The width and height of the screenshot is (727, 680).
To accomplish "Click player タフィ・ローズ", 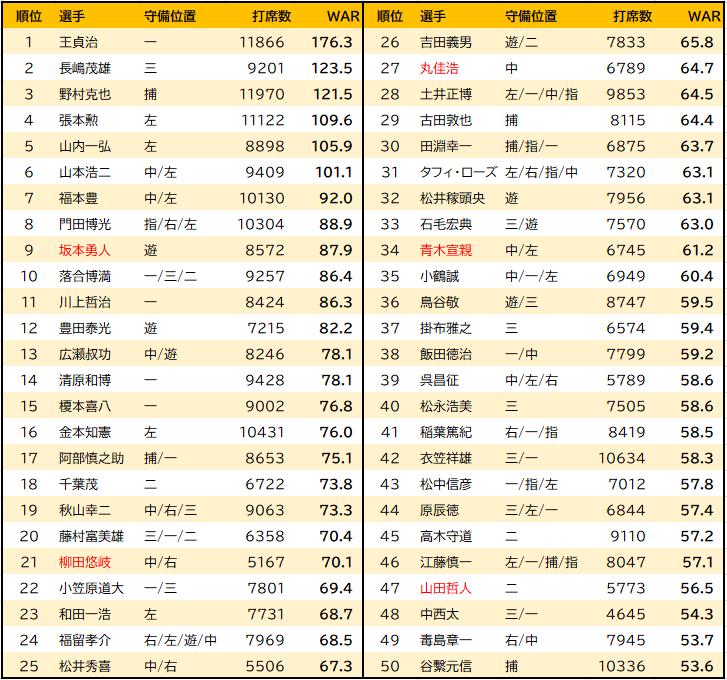I will pyautogui.click(x=459, y=172).
